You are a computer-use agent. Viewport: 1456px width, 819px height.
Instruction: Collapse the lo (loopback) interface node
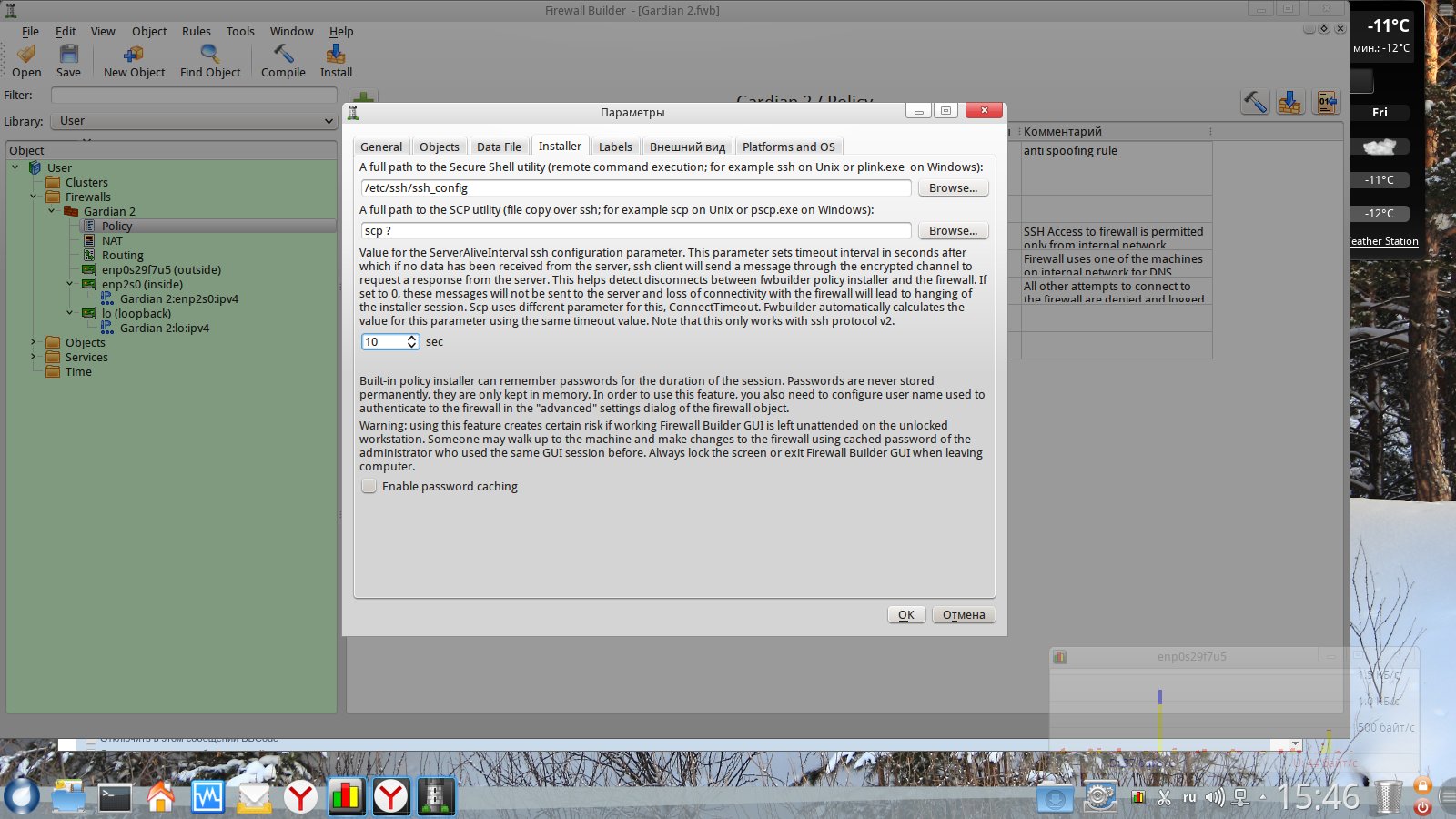[x=70, y=313]
